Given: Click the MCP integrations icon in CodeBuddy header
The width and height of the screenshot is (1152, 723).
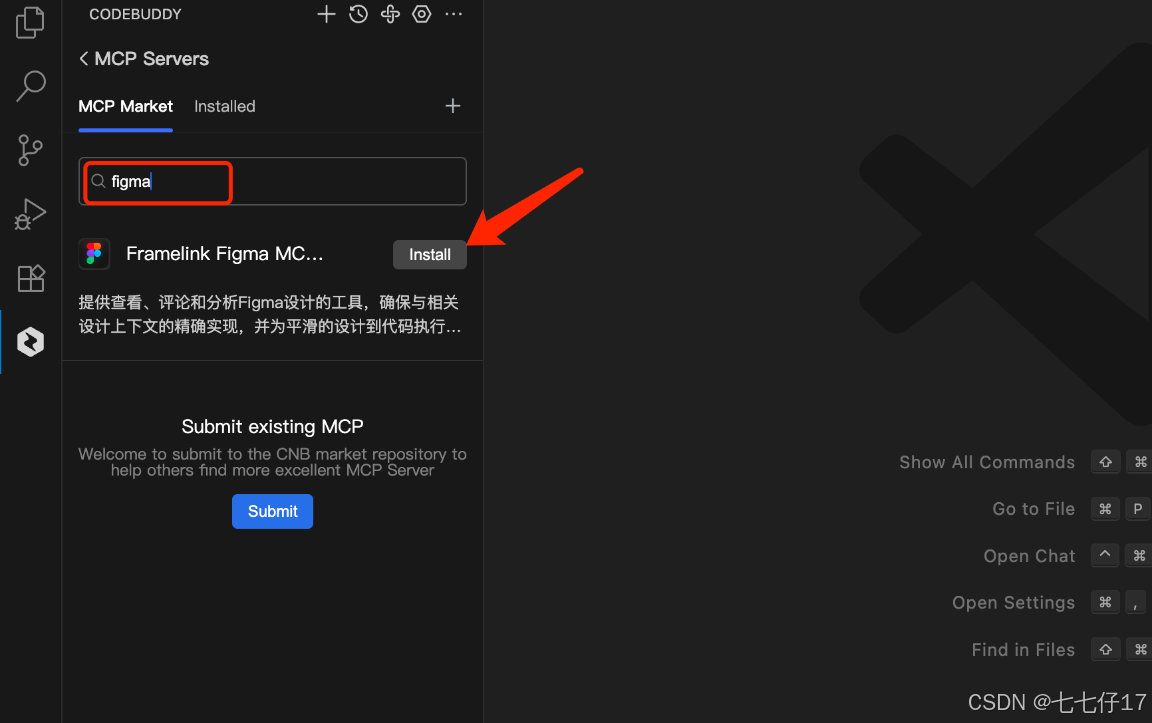Looking at the screenshot, I should pos(390,14).
